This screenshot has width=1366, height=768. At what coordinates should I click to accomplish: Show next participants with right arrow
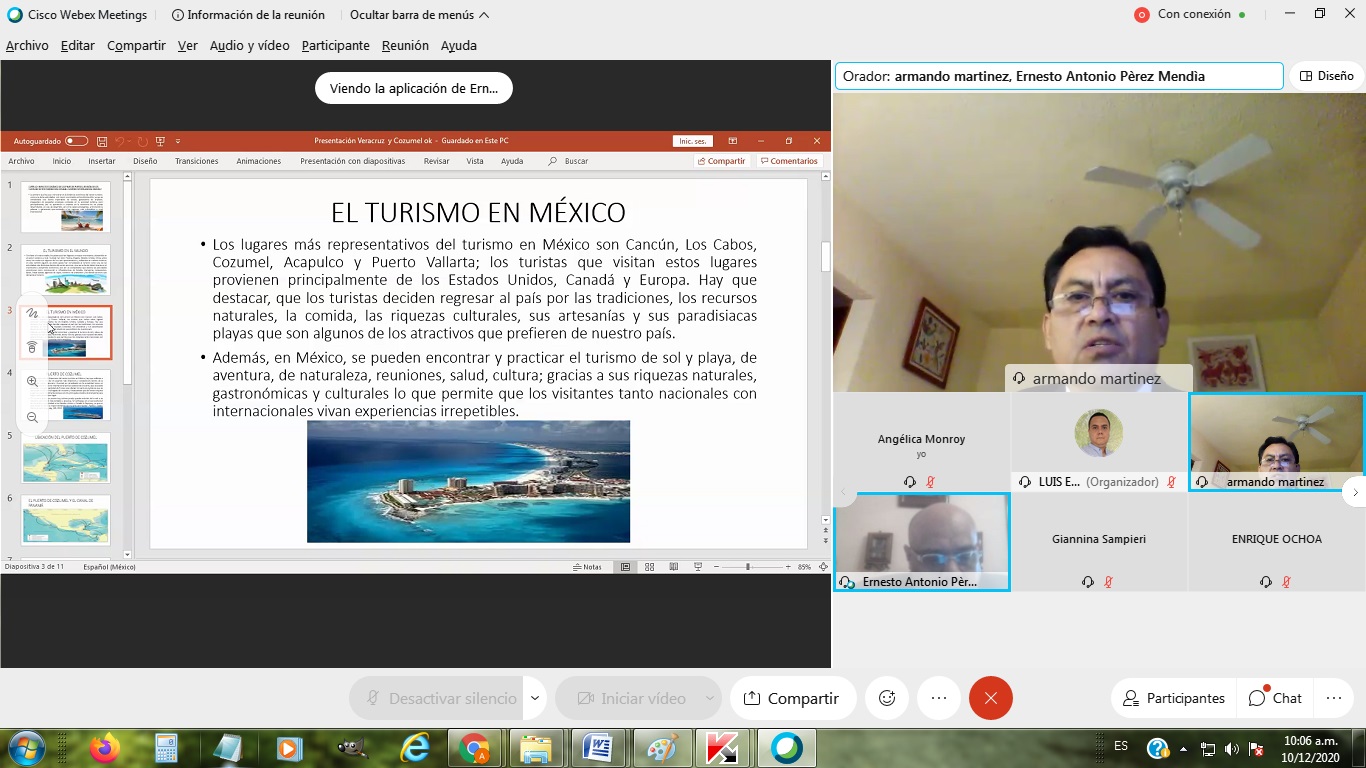[x=1355, y=491]
